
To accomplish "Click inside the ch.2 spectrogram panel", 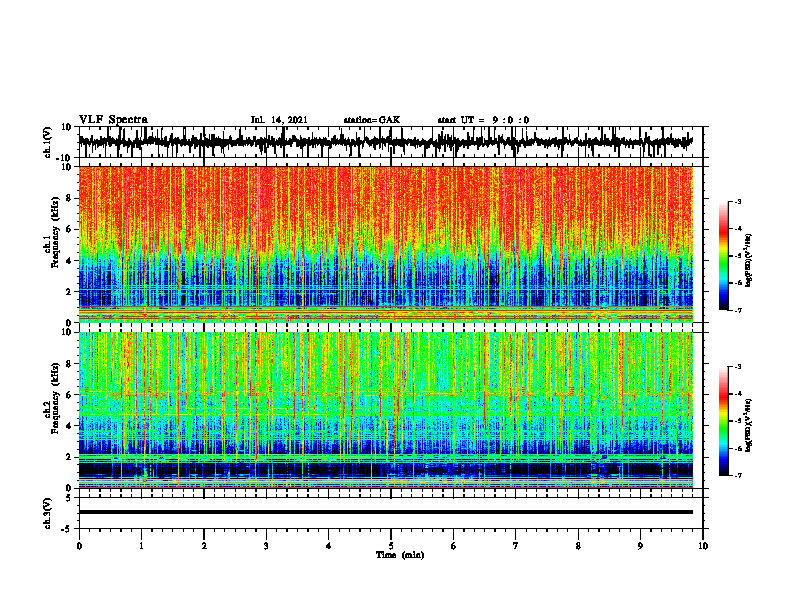I will pyautogui.click(x=386, y=410).
